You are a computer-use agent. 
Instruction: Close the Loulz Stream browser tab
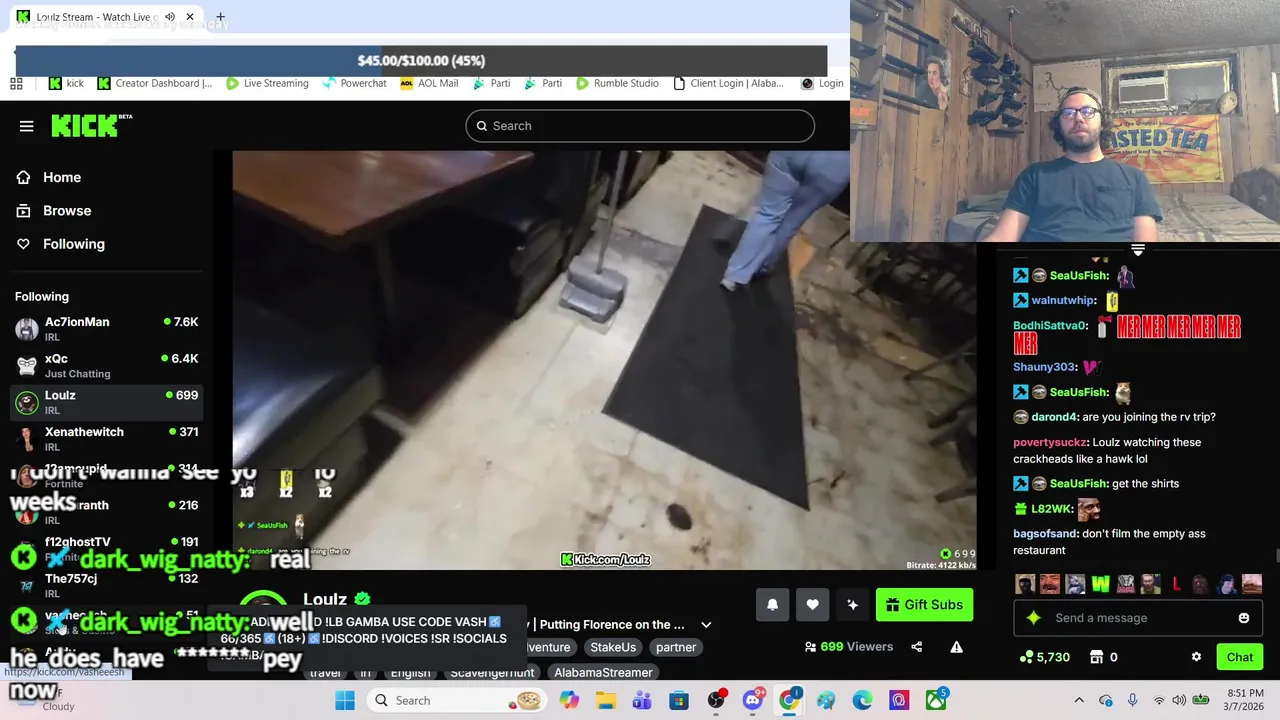[190, 17]
